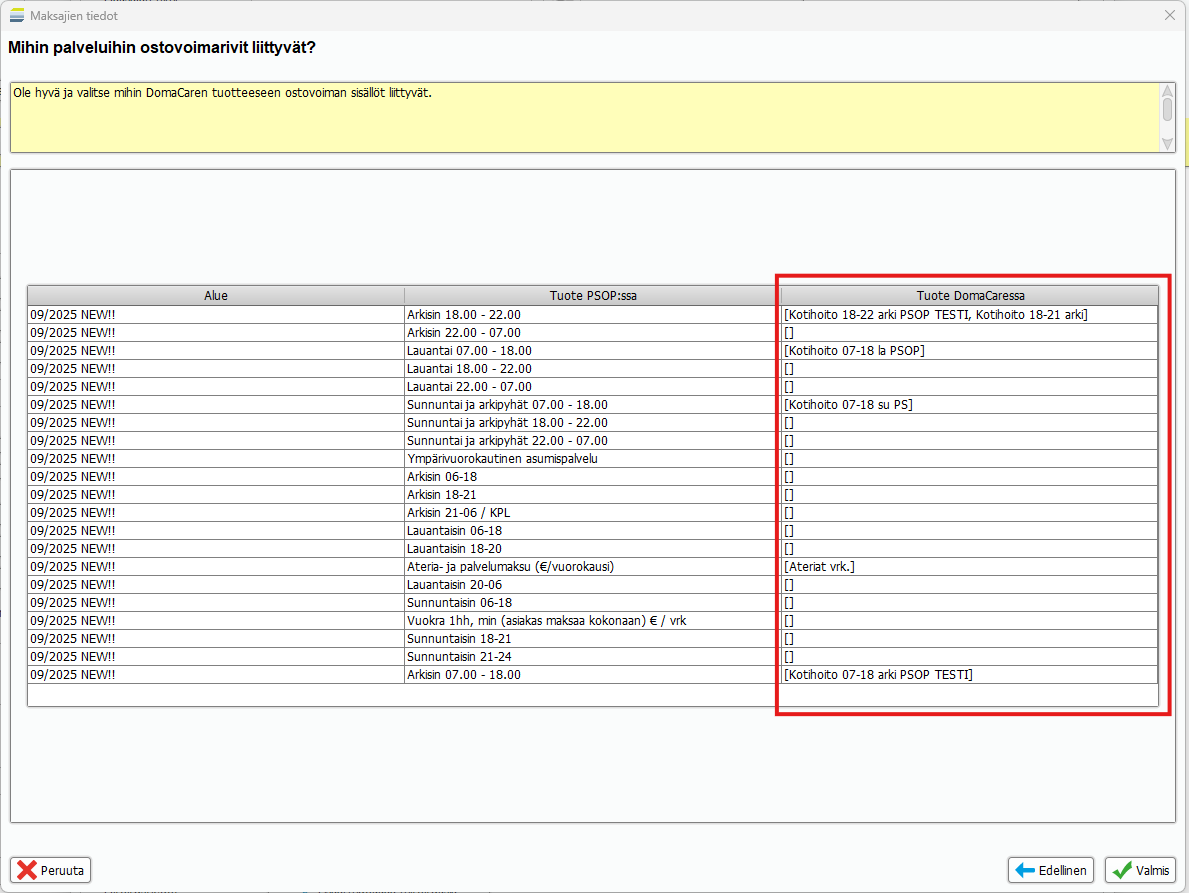Image resolution: width=1189 pixels, height=893 pixels.
Task: Click product 'Lauantaisin 20-06'
Action: pyautogui.click(x=593, y=584)
